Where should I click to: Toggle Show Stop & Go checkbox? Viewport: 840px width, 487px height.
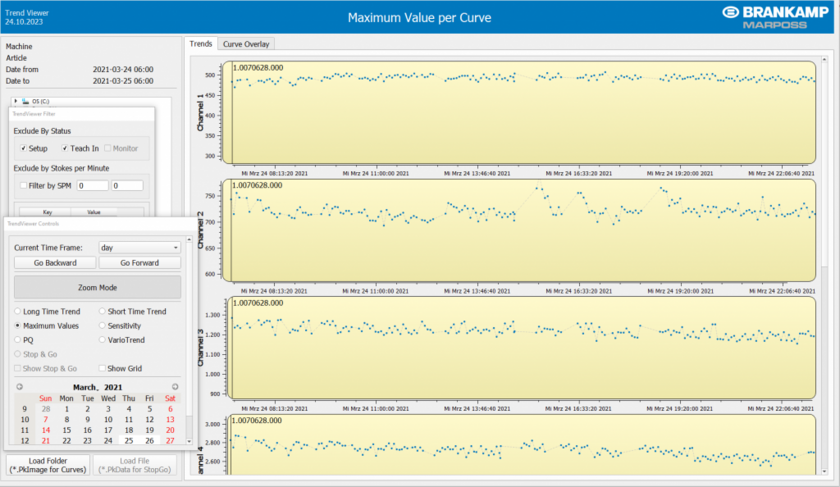point(17,368)
